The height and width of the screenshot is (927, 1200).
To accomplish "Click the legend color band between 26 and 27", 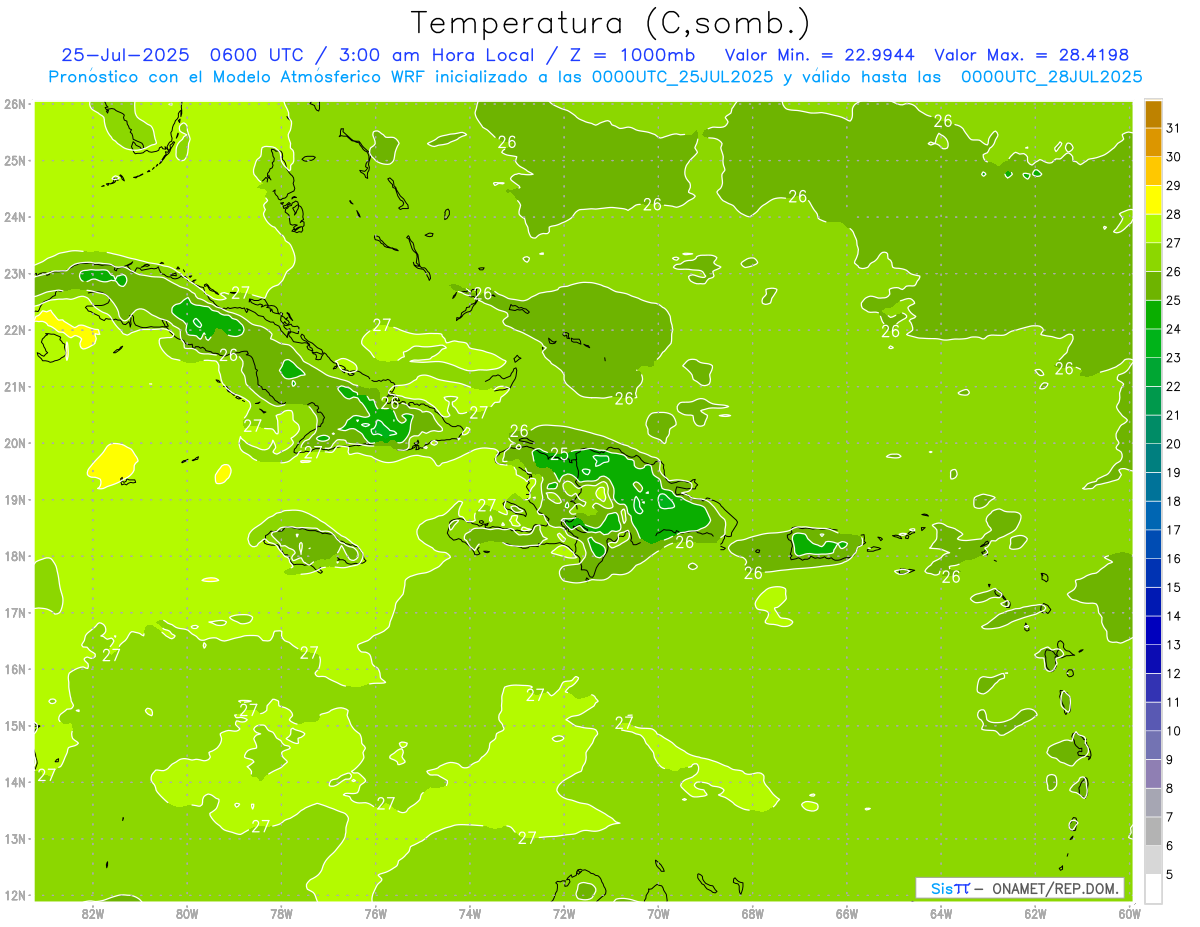I will [x=1153, y=257].
